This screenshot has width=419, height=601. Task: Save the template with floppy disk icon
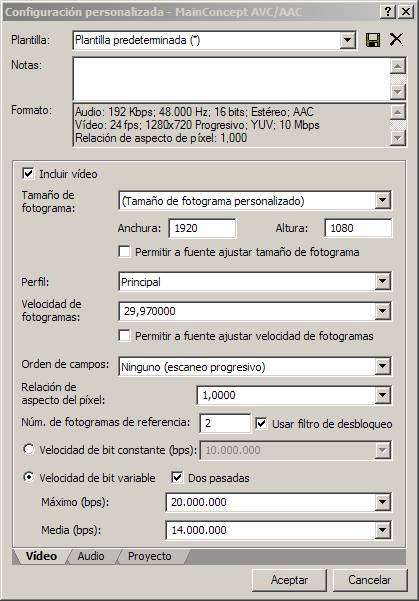(373, 40)
